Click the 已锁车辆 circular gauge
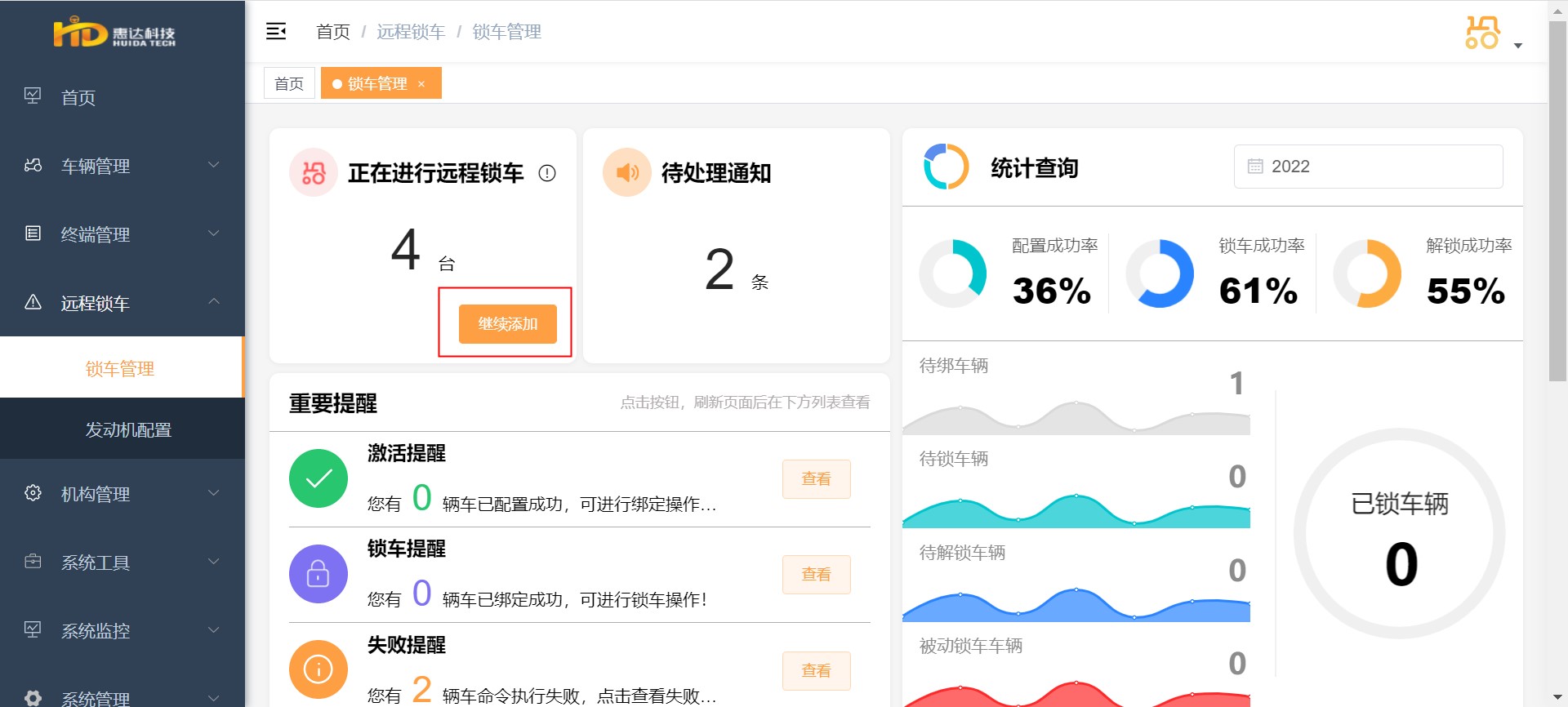The height and width of the screenshot is (707, 1568). [x=1399, y=534]
